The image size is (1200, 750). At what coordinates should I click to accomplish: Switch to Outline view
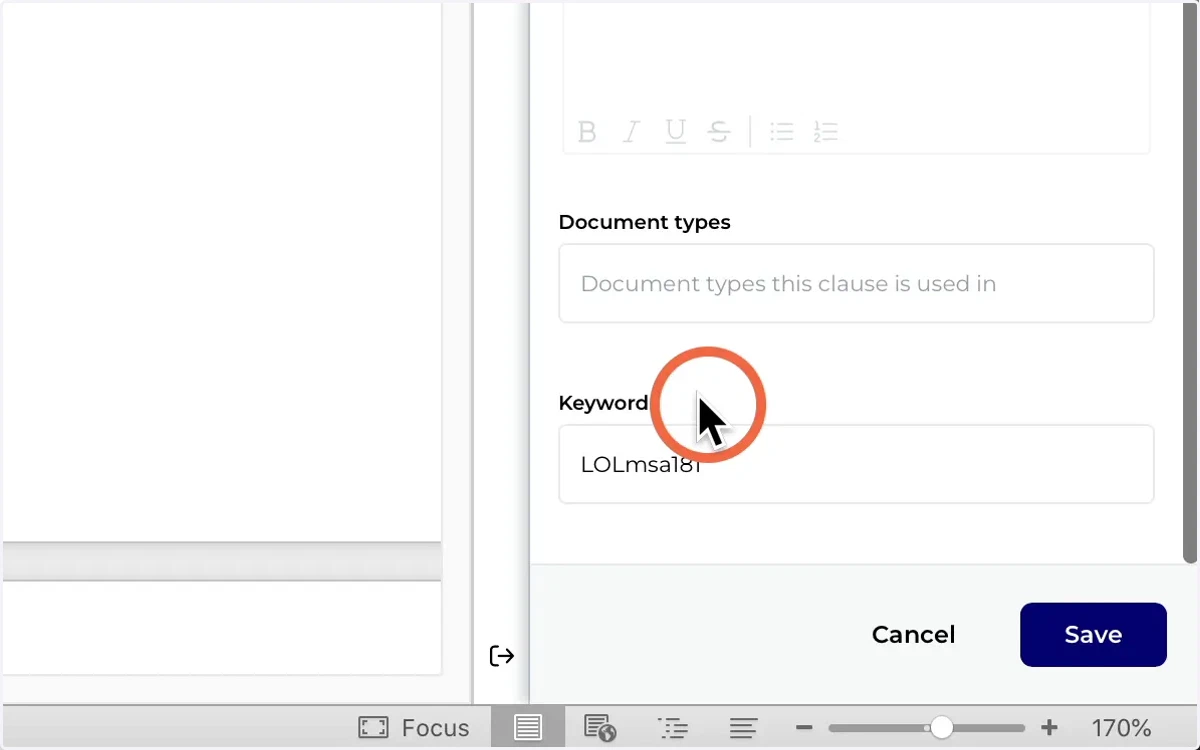click(x=673, y=728)
